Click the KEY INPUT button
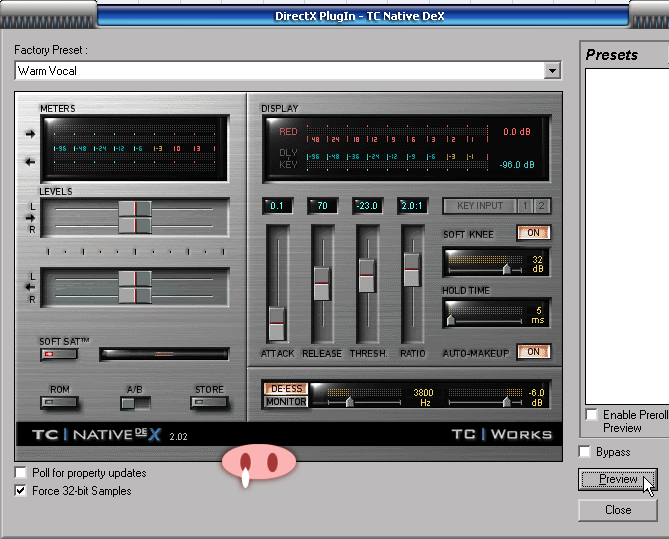669x539 pixels. point(480,206)
